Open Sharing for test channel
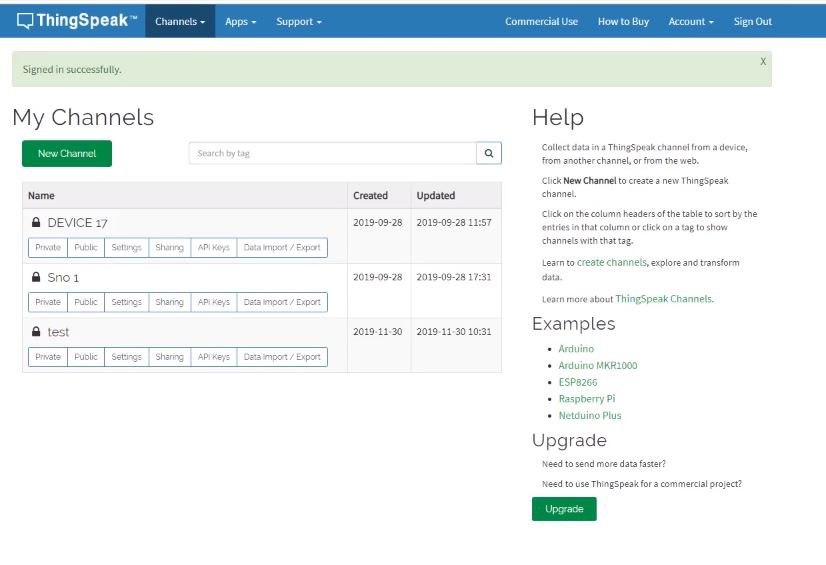 [x=170, y=357]
